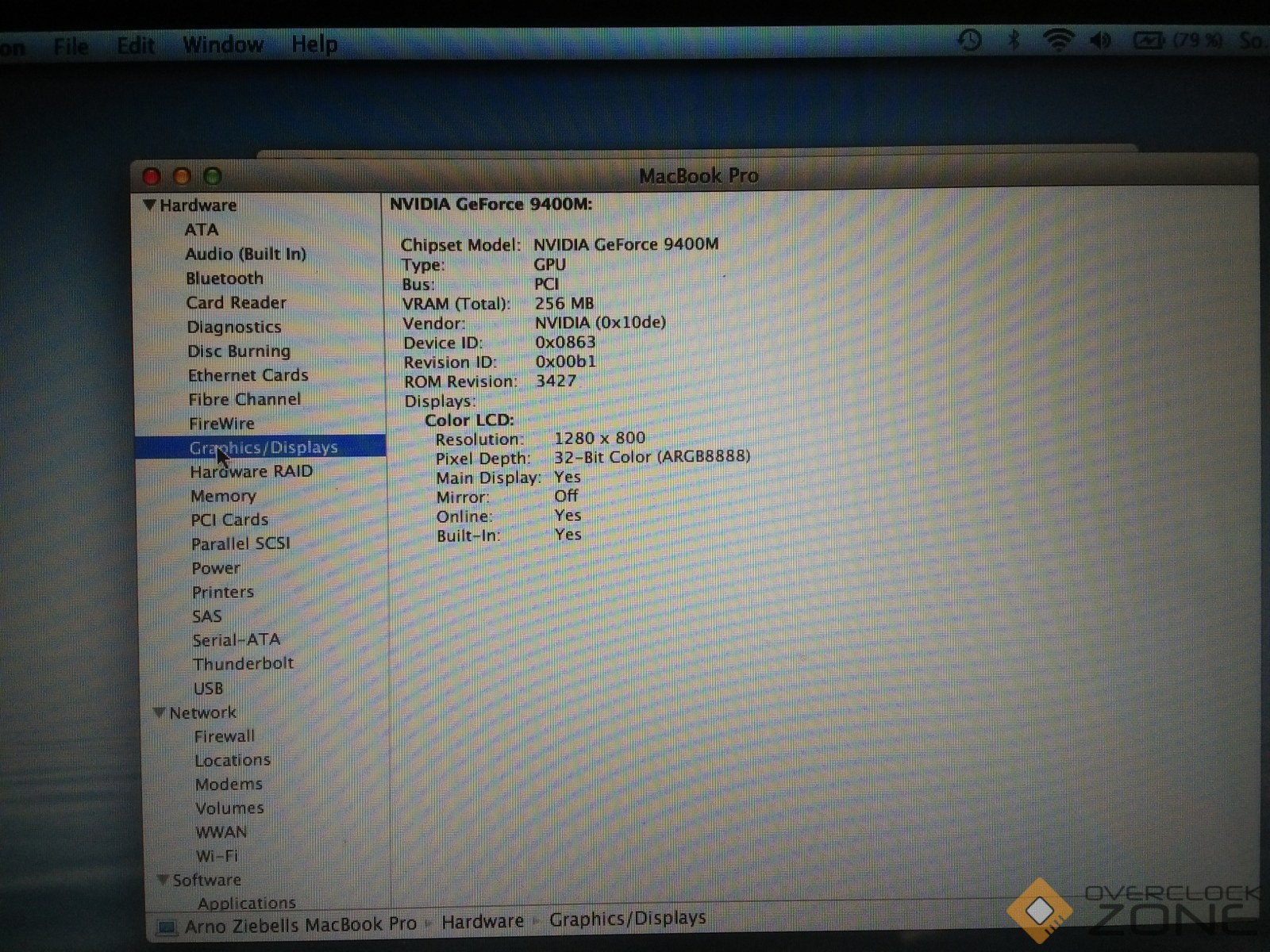
Task: Open the battery status menu
Action: pyautogui.click(x=1148, y=40)
